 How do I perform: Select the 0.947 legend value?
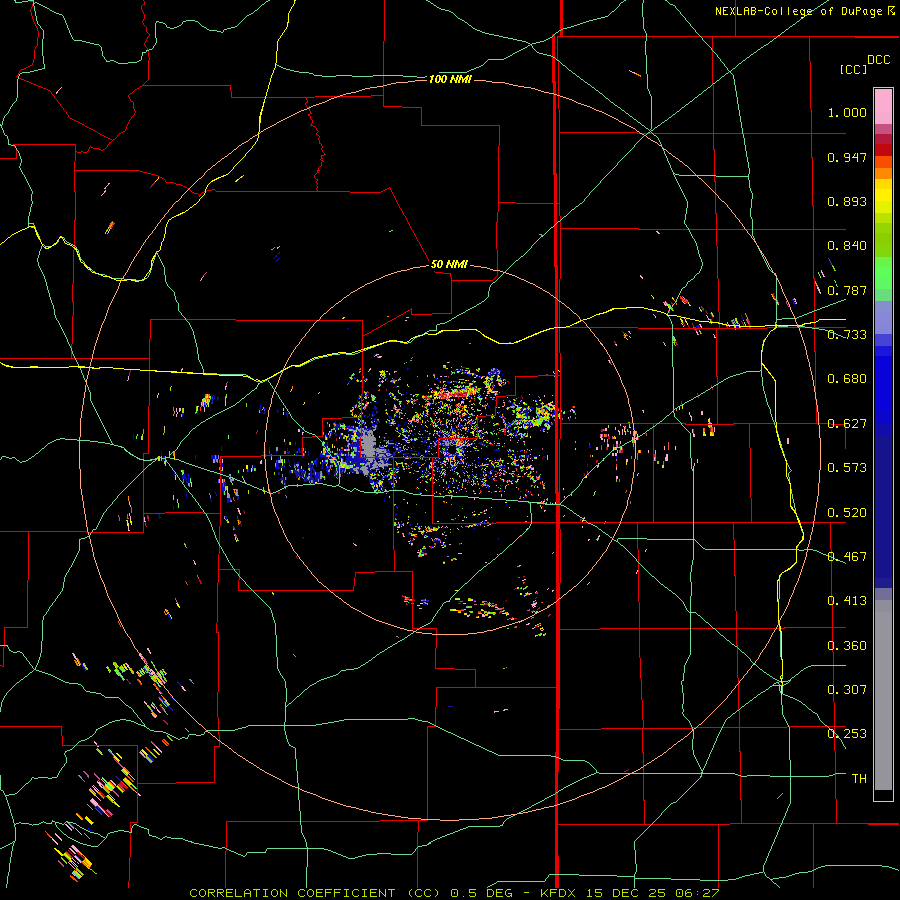pos(847,157)
